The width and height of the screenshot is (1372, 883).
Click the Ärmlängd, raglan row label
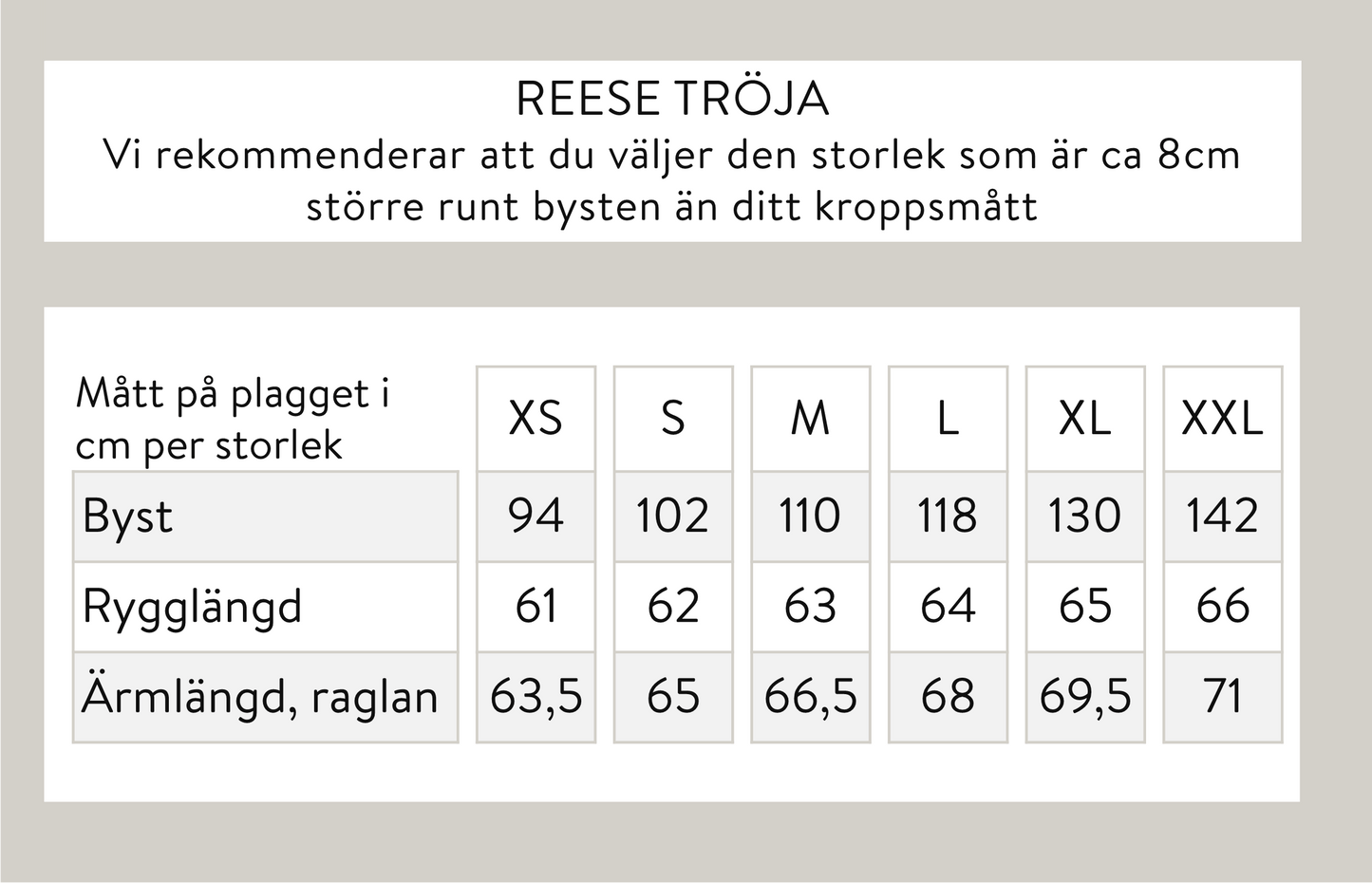tap(259, 697)
